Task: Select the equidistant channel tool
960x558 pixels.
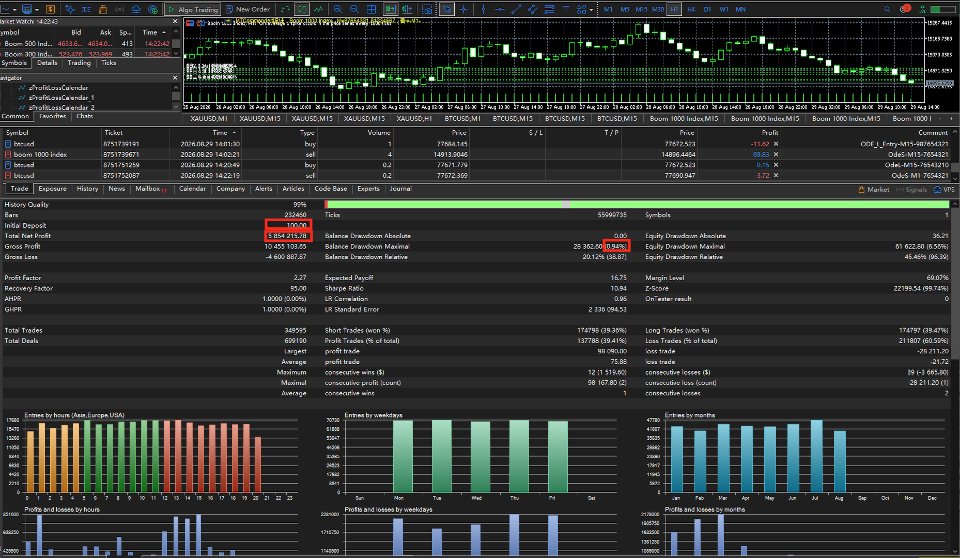Action: pyautogui.click(x=533, y=9)
